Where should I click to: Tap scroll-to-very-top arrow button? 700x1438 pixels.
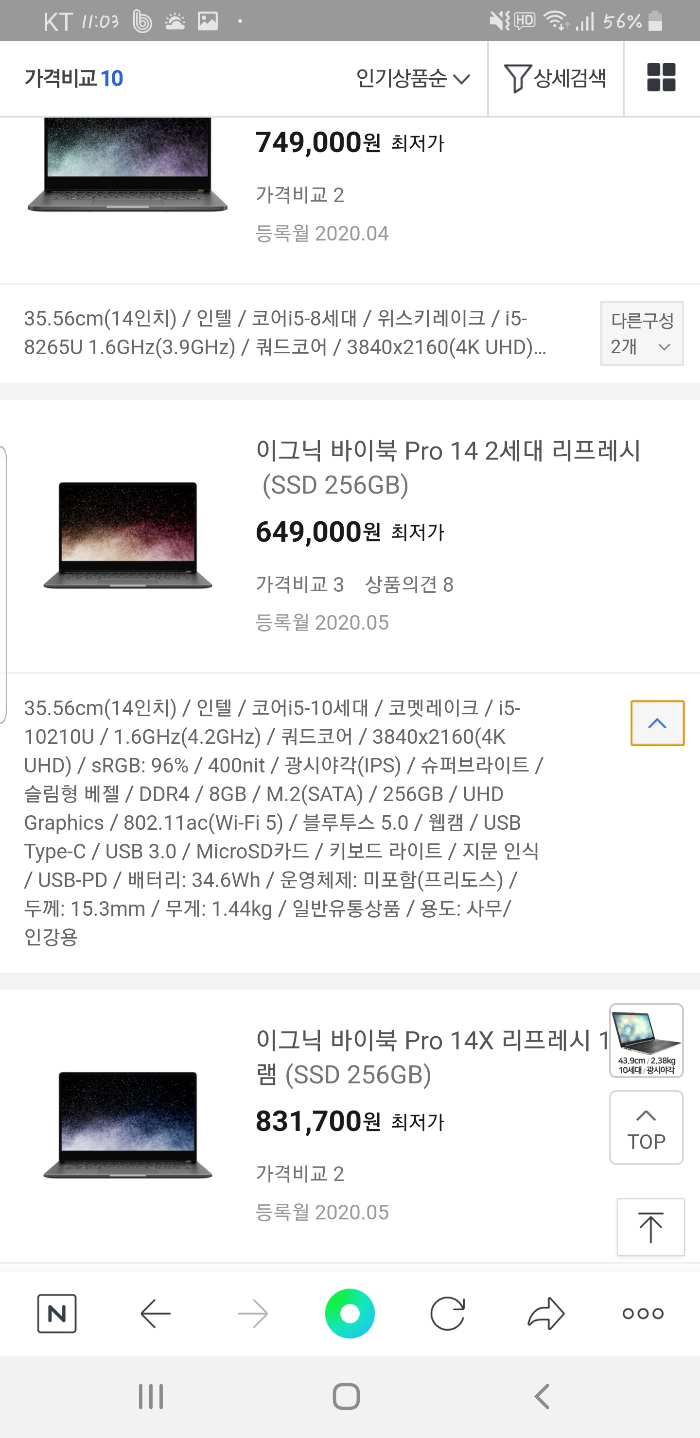tap(650, 1227)
